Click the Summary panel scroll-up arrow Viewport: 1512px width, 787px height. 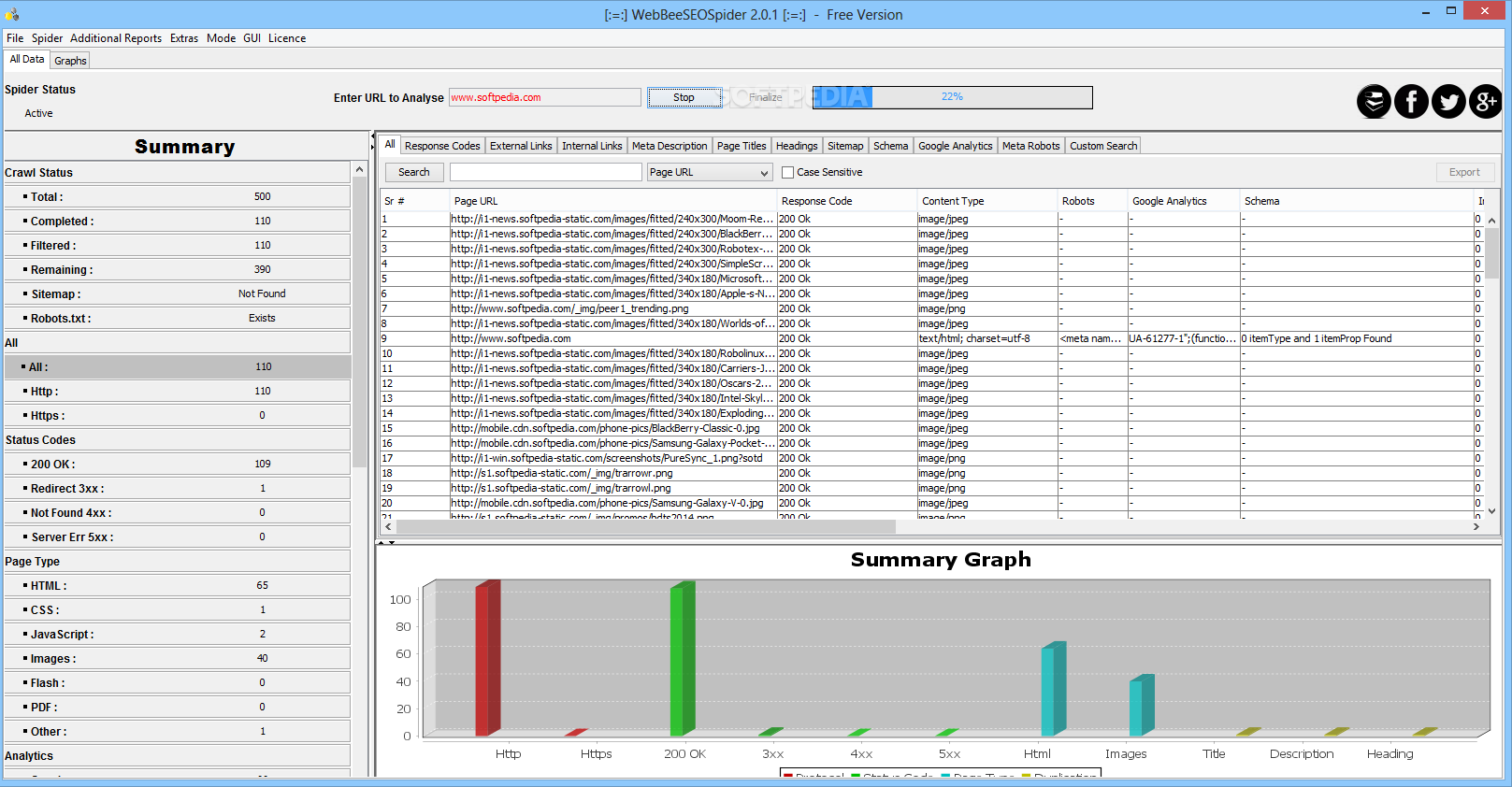click(359, 170)
